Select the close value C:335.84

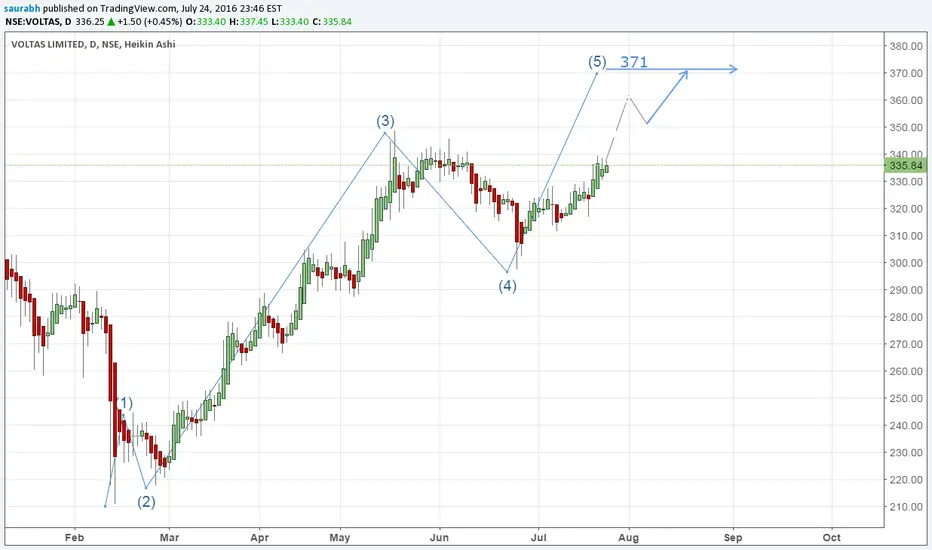(332, 21)
